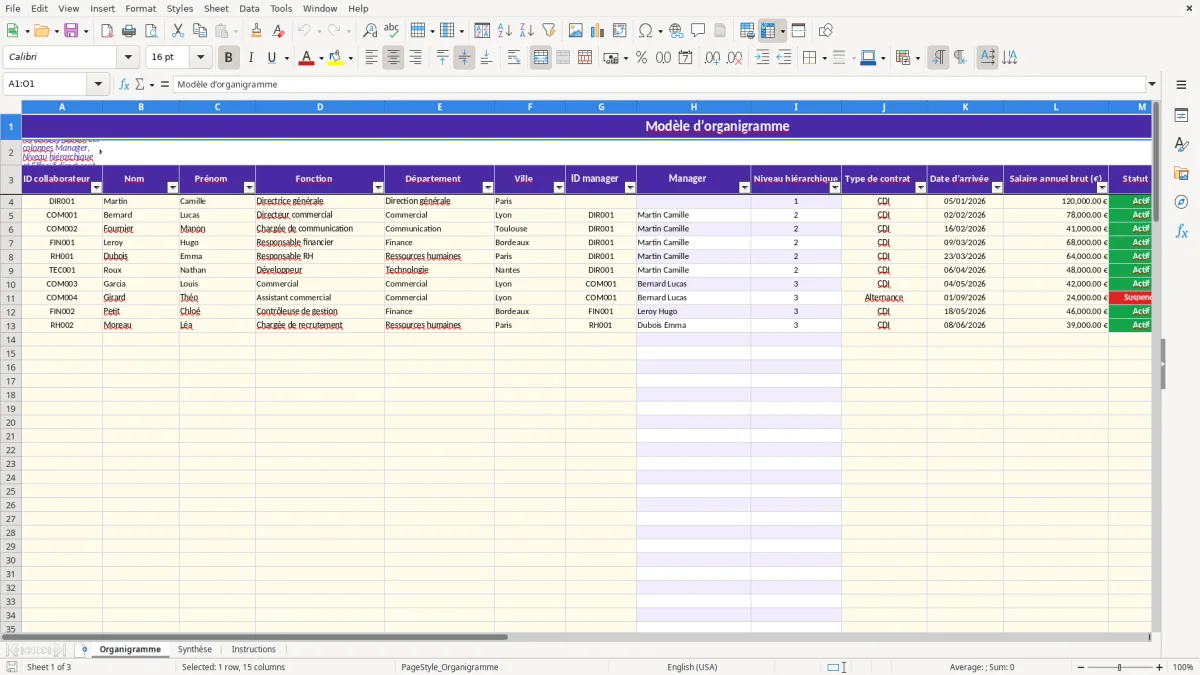Insert special character Omega icon
1200x675 pixels.
coord(645,31)
